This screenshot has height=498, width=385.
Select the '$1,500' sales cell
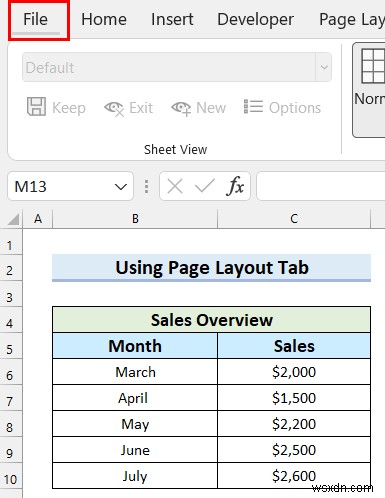(x=294, y=398)
